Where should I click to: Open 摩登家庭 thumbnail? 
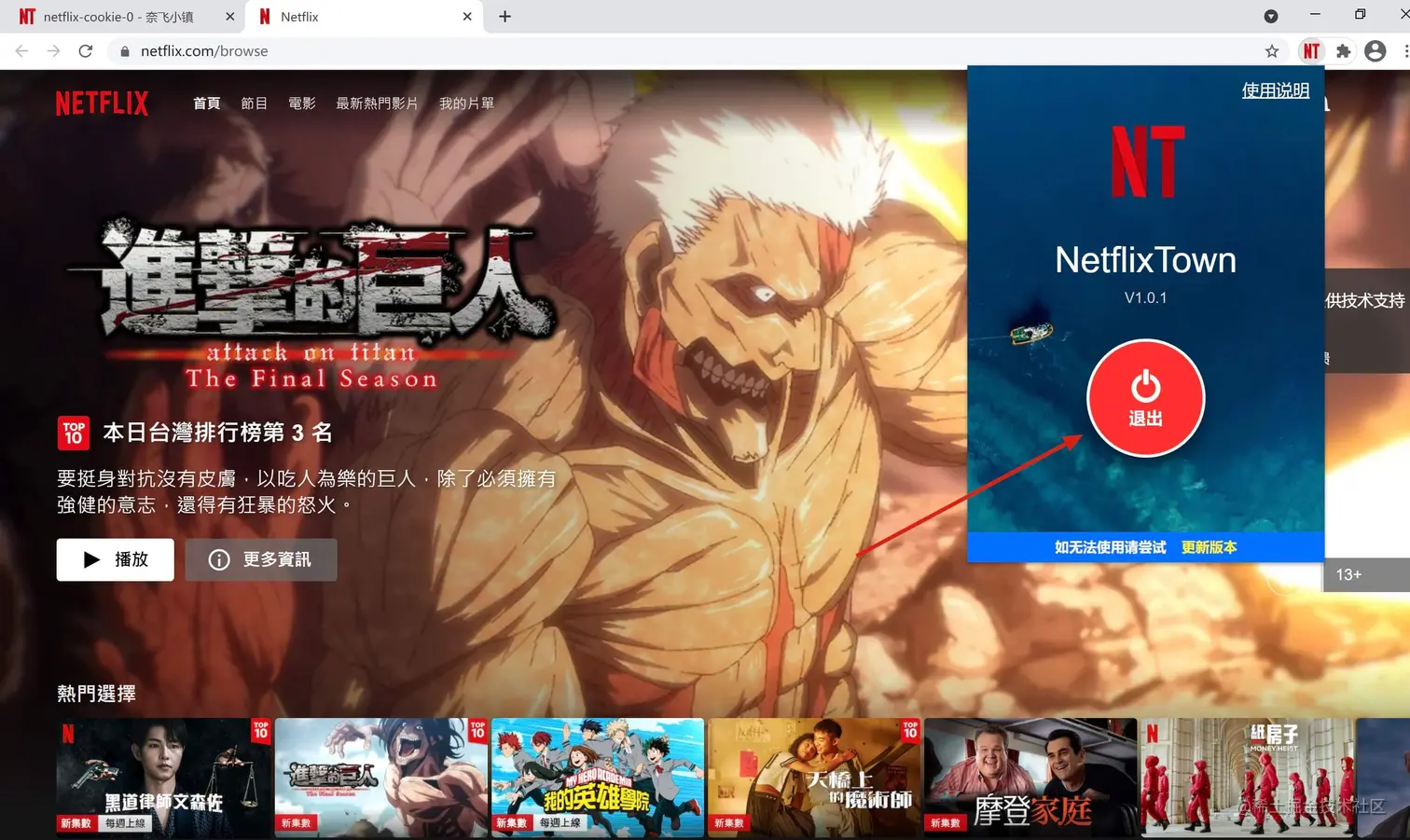tap(1030, 776)
